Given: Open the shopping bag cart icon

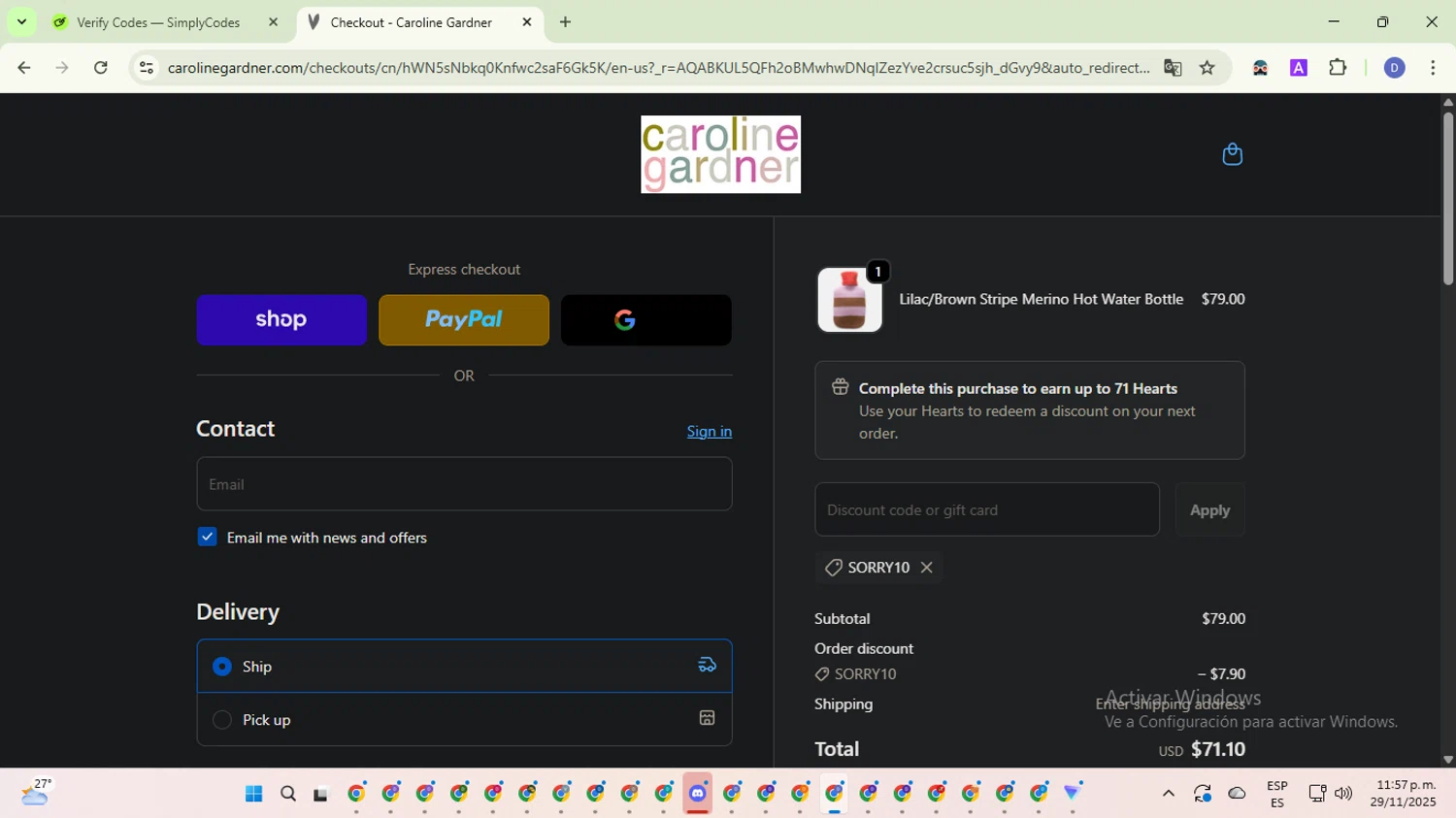Looking at the screenshot, I should [x=1232, y=154].
